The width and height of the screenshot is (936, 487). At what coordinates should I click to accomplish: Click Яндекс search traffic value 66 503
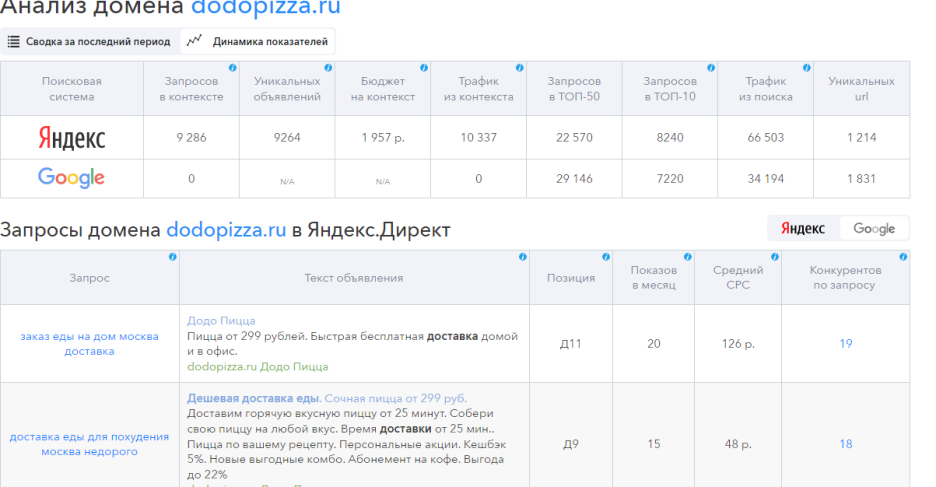click(765, 137)
